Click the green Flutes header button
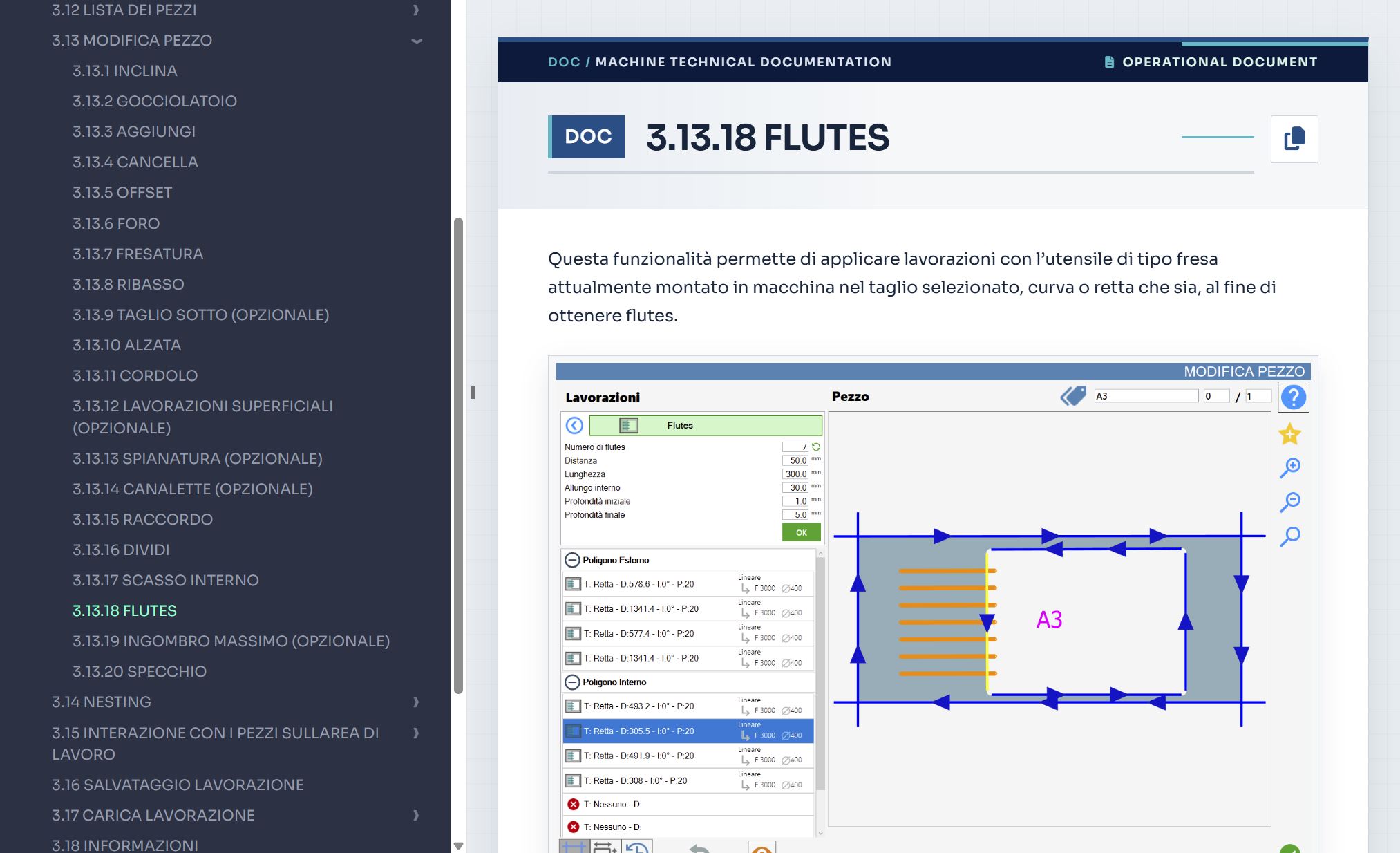The width and height of the screenshot is (1400, 853). [706, 425]
